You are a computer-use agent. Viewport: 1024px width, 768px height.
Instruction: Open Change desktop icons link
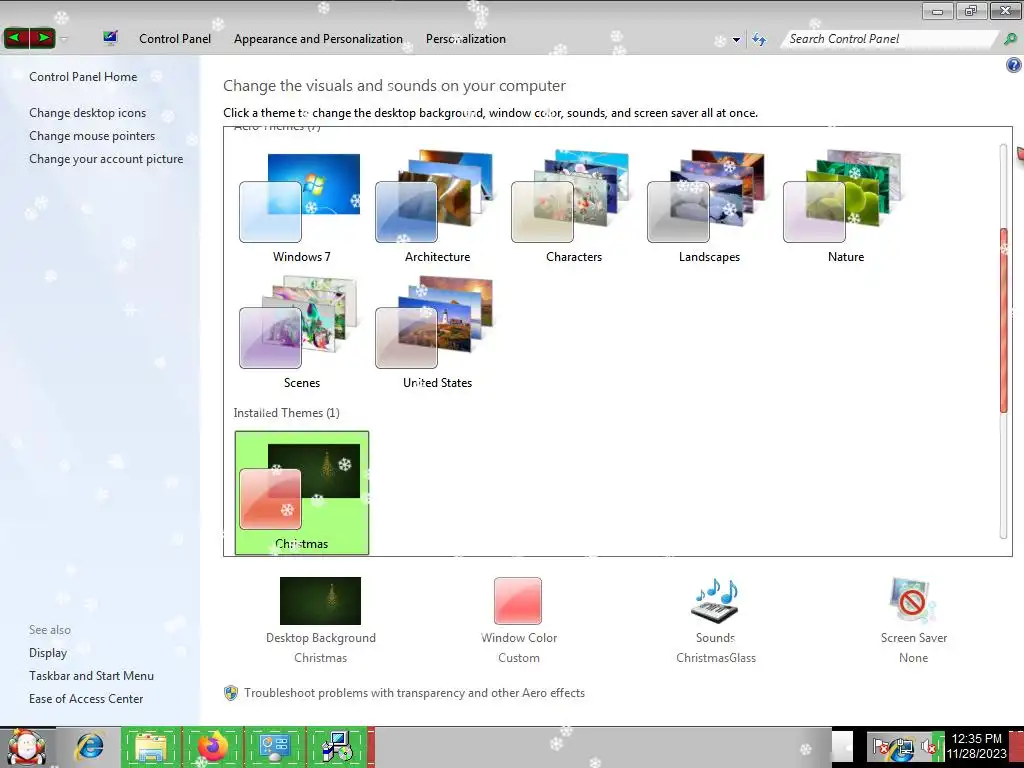pyautogui.click(x=88, y=112)
